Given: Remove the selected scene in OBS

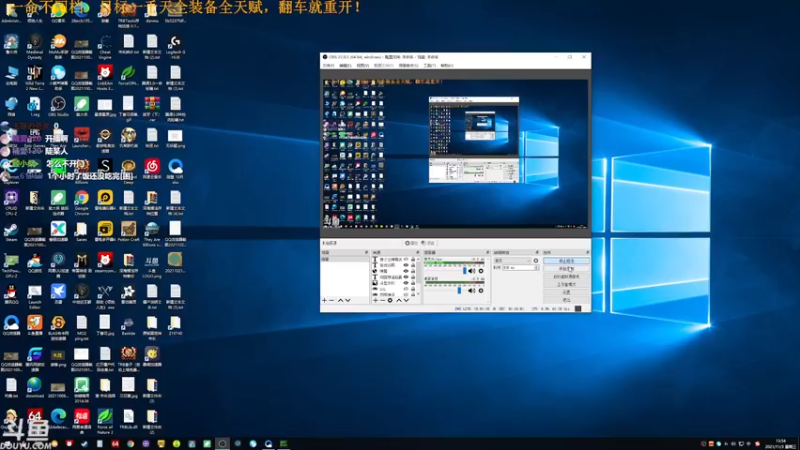Looking at the screenshot, I should tap(331, 300).
